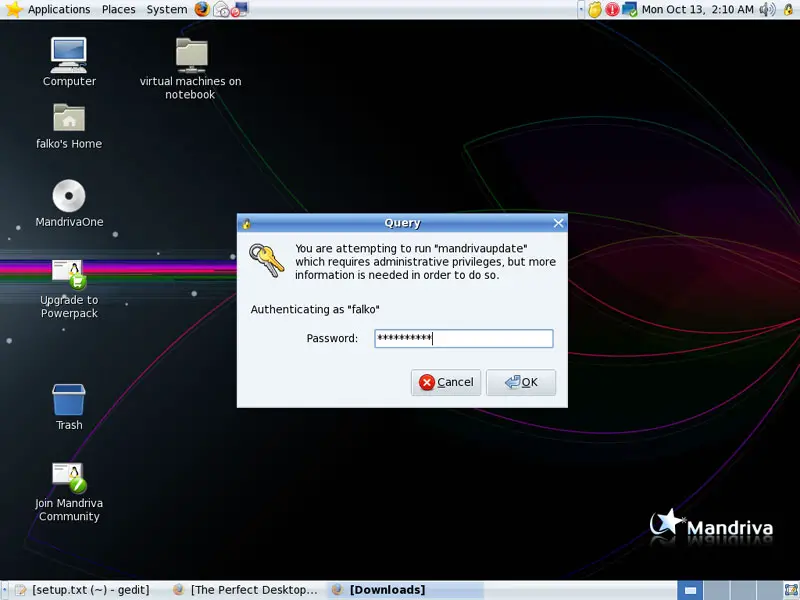Screen dimensions: 800x600
Task: Open the Computer desktop icon
Action: click(69, 62)
